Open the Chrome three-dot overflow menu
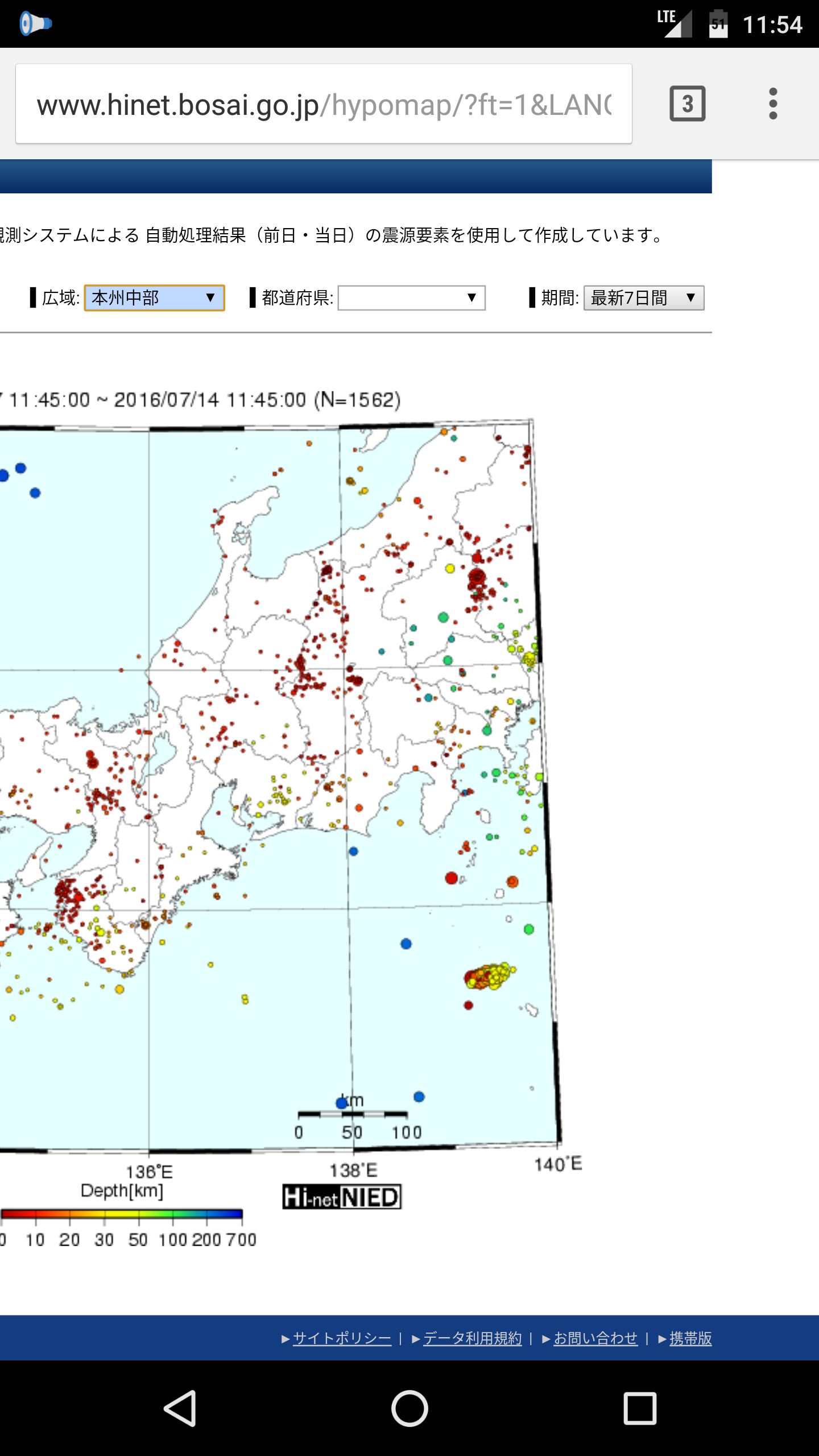 click(x=773, y=104)
